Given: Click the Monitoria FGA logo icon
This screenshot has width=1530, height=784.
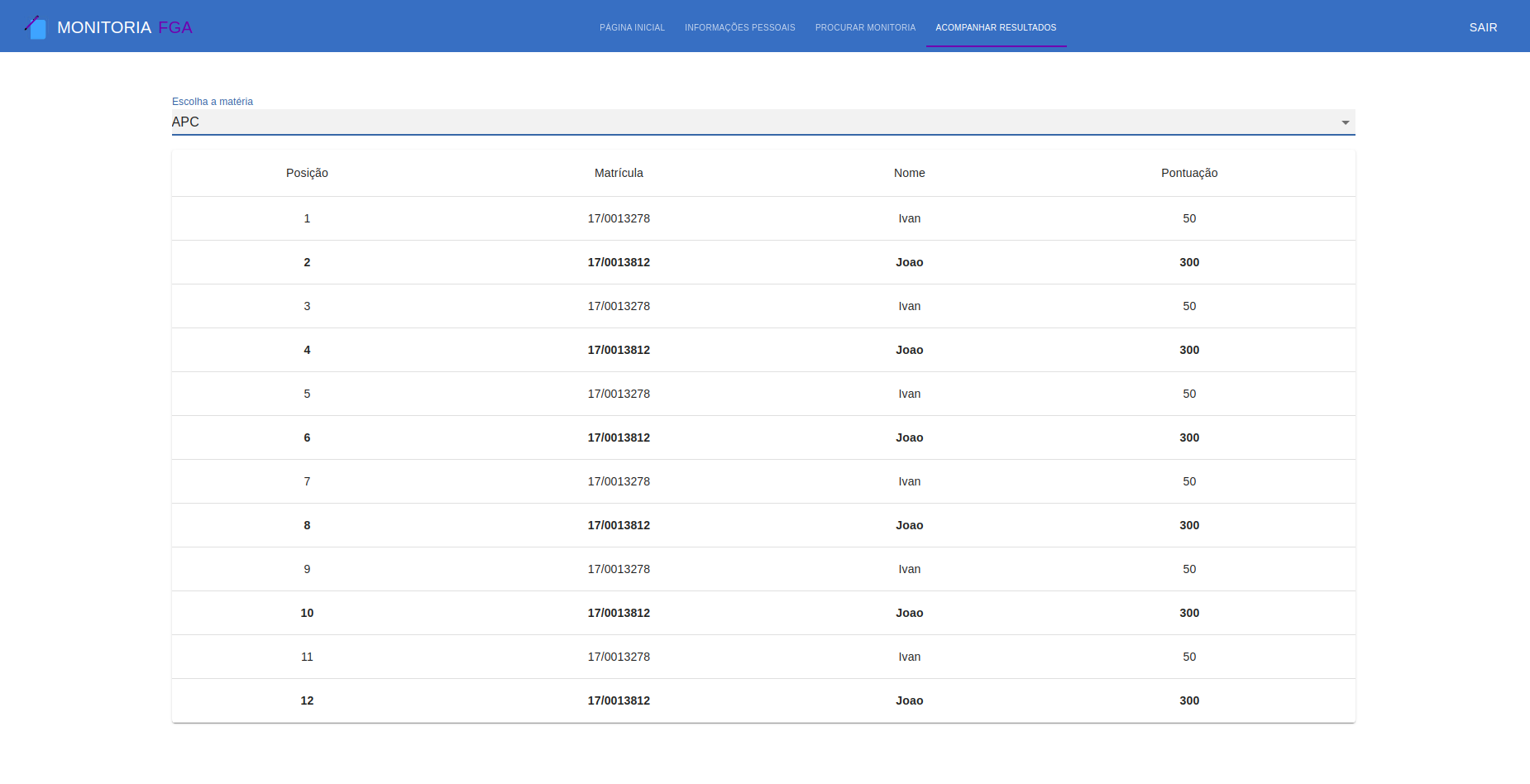Looking at the screenshot, I should [36, 27].
